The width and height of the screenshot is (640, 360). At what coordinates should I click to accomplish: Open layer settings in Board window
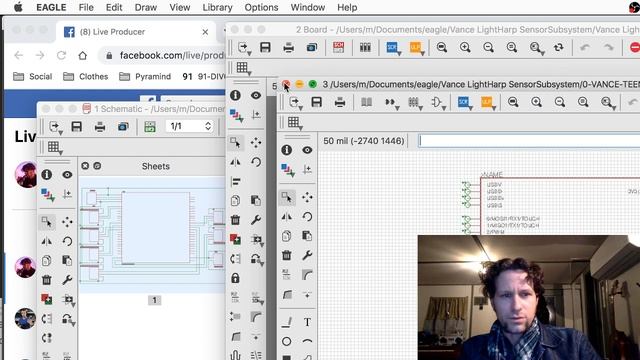click(x=236, y=116)
